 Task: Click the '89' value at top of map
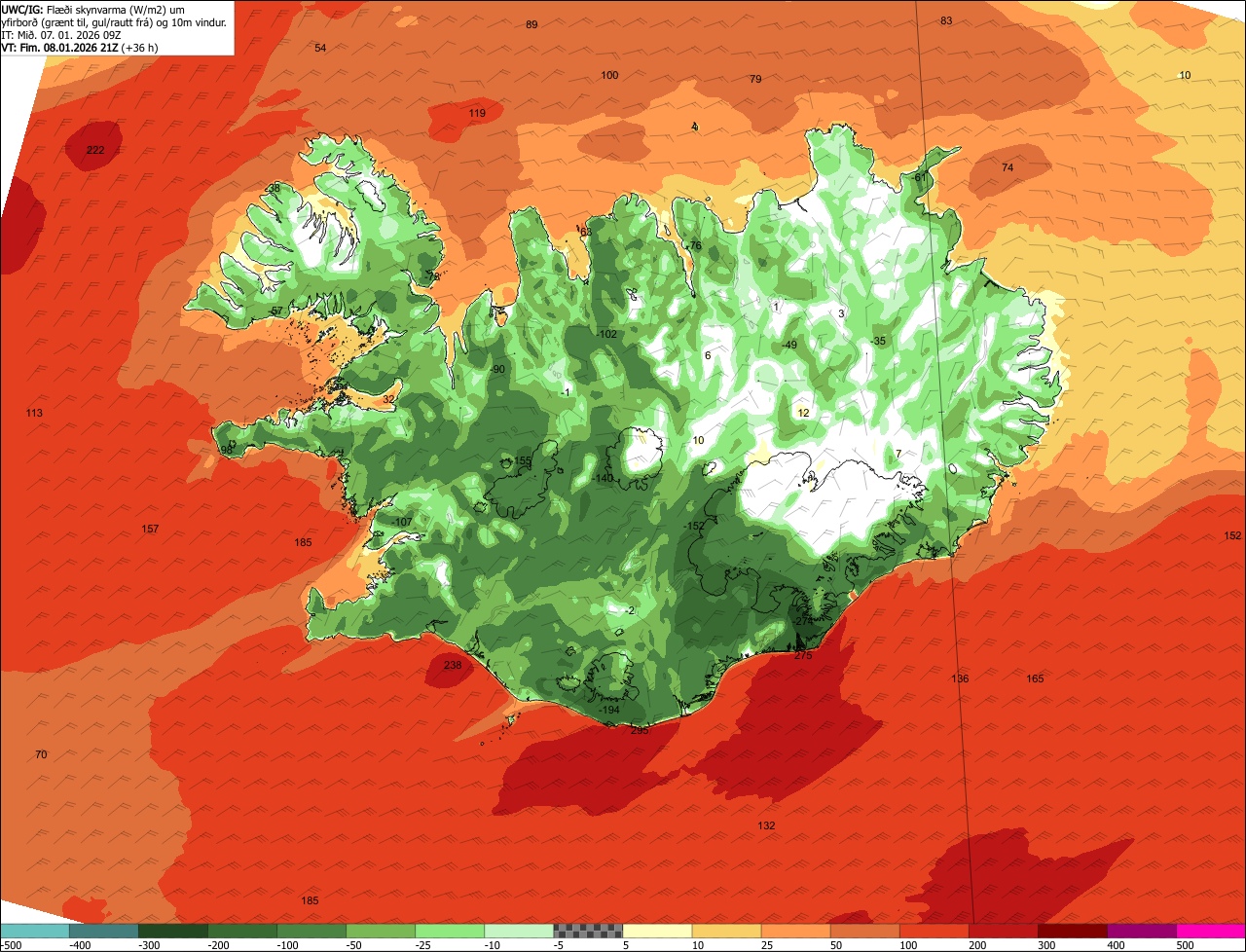coord(531,25)
